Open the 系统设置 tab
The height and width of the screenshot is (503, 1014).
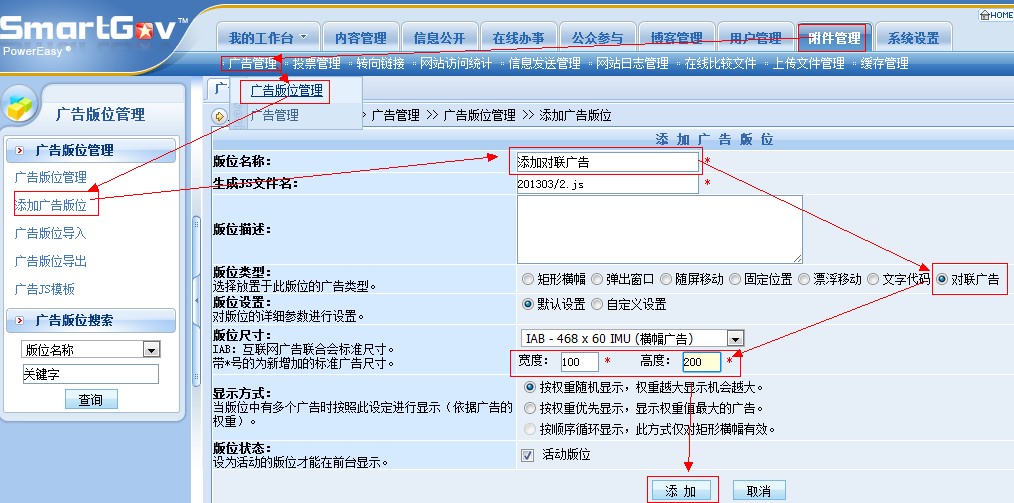913,38
